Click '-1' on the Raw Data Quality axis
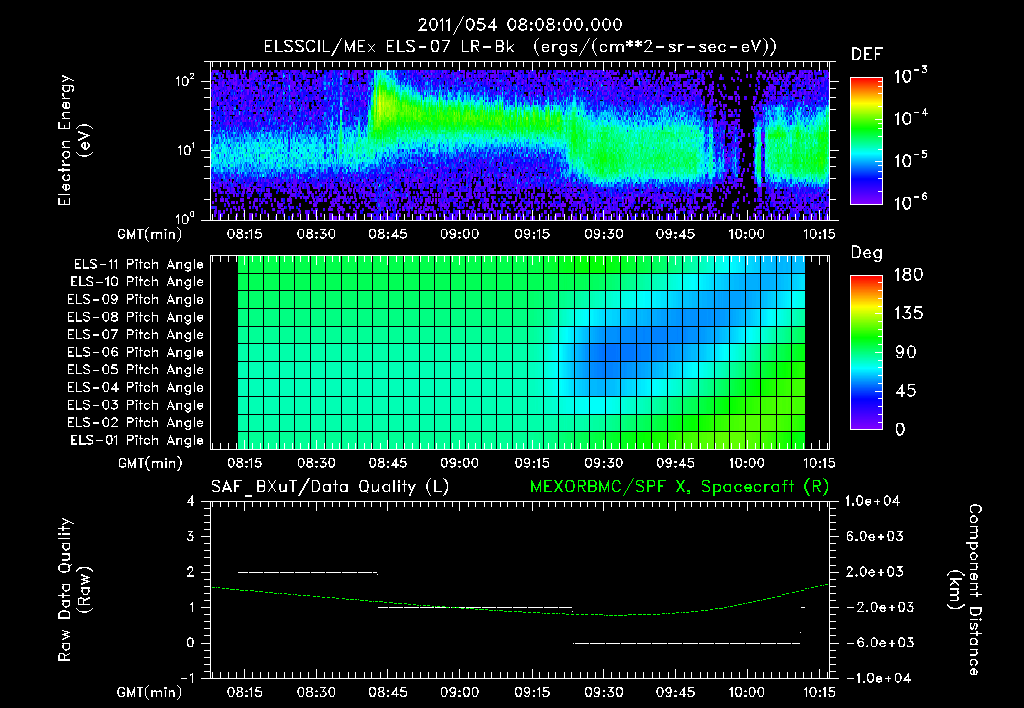Image resolution: width=1024 pixels, height=708 pixels. (x=187, y=678)
